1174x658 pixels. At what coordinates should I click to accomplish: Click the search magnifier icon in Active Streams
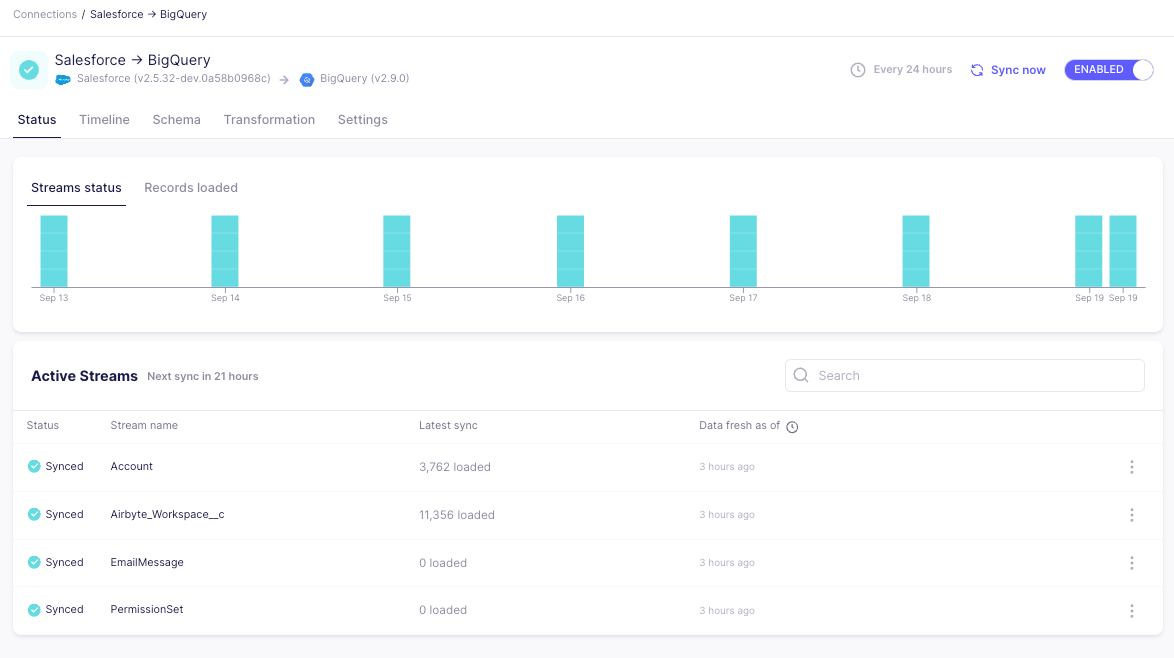click(x=800, y=375)
